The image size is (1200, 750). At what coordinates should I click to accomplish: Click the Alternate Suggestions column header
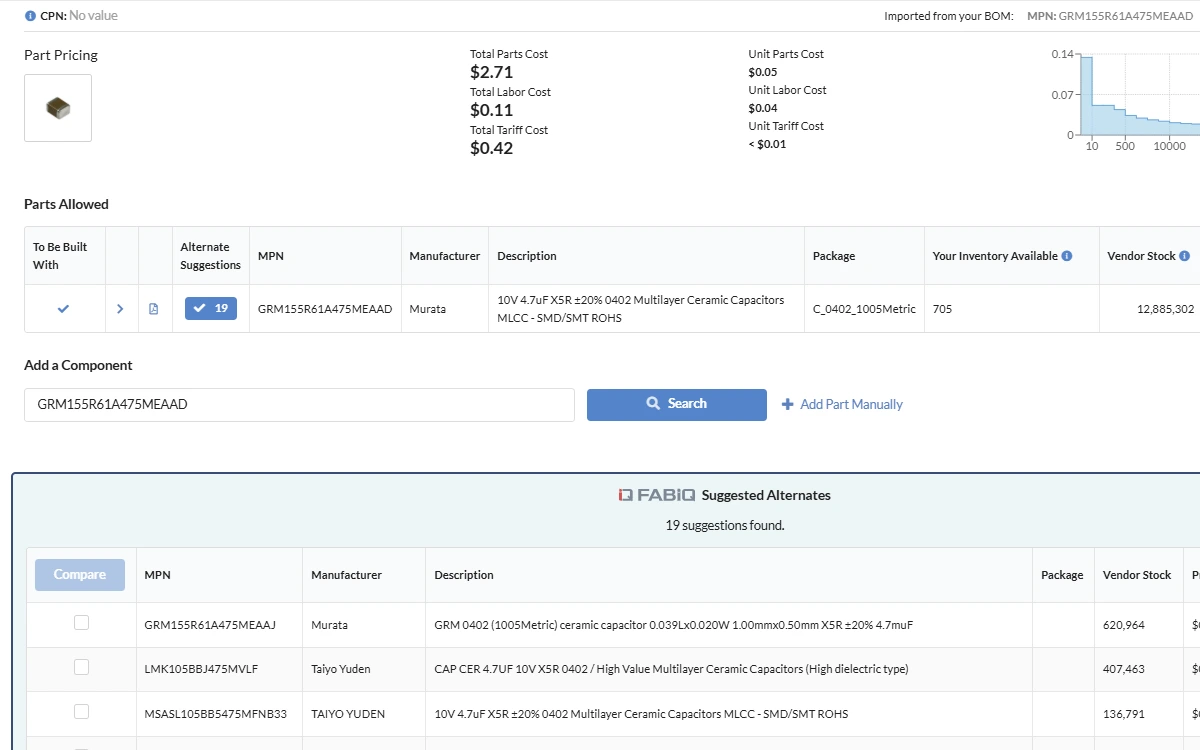(x=211, y=256)
